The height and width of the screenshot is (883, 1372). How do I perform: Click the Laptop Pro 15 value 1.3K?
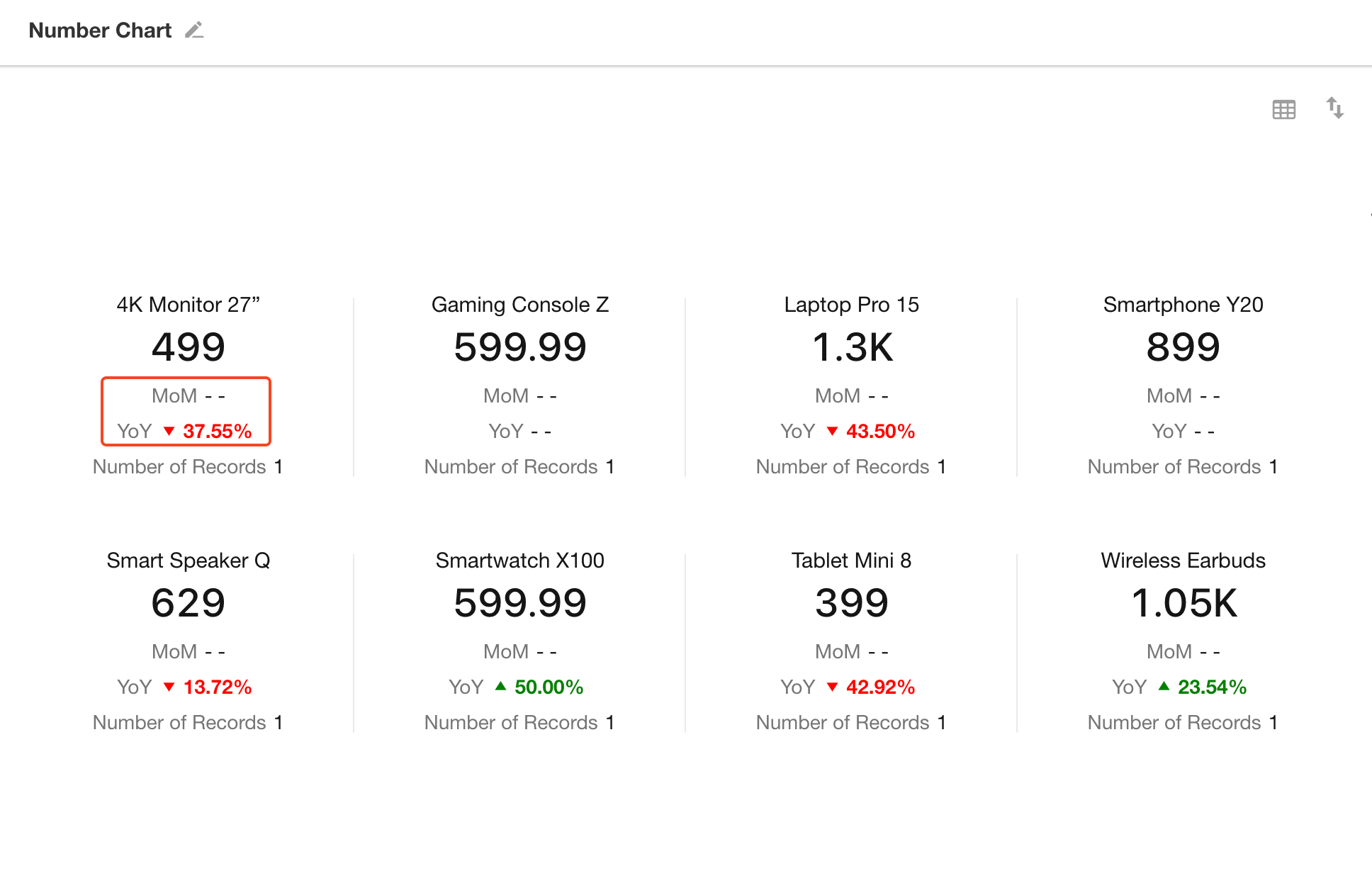pyautogui.click(x=852, y=347)
